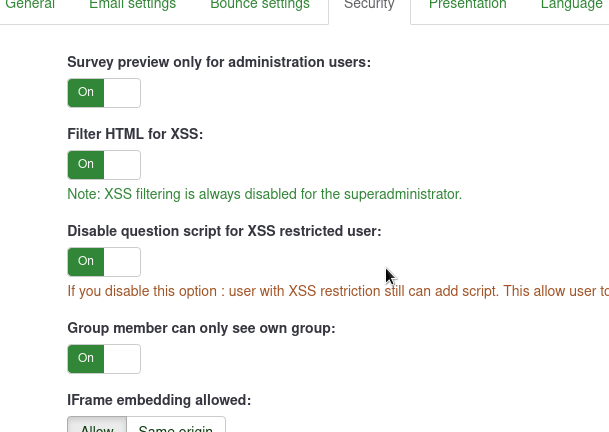Click Disable question script for XSS restricted user label
Viewport: 609px width, 432px height.
click(224, 231)
